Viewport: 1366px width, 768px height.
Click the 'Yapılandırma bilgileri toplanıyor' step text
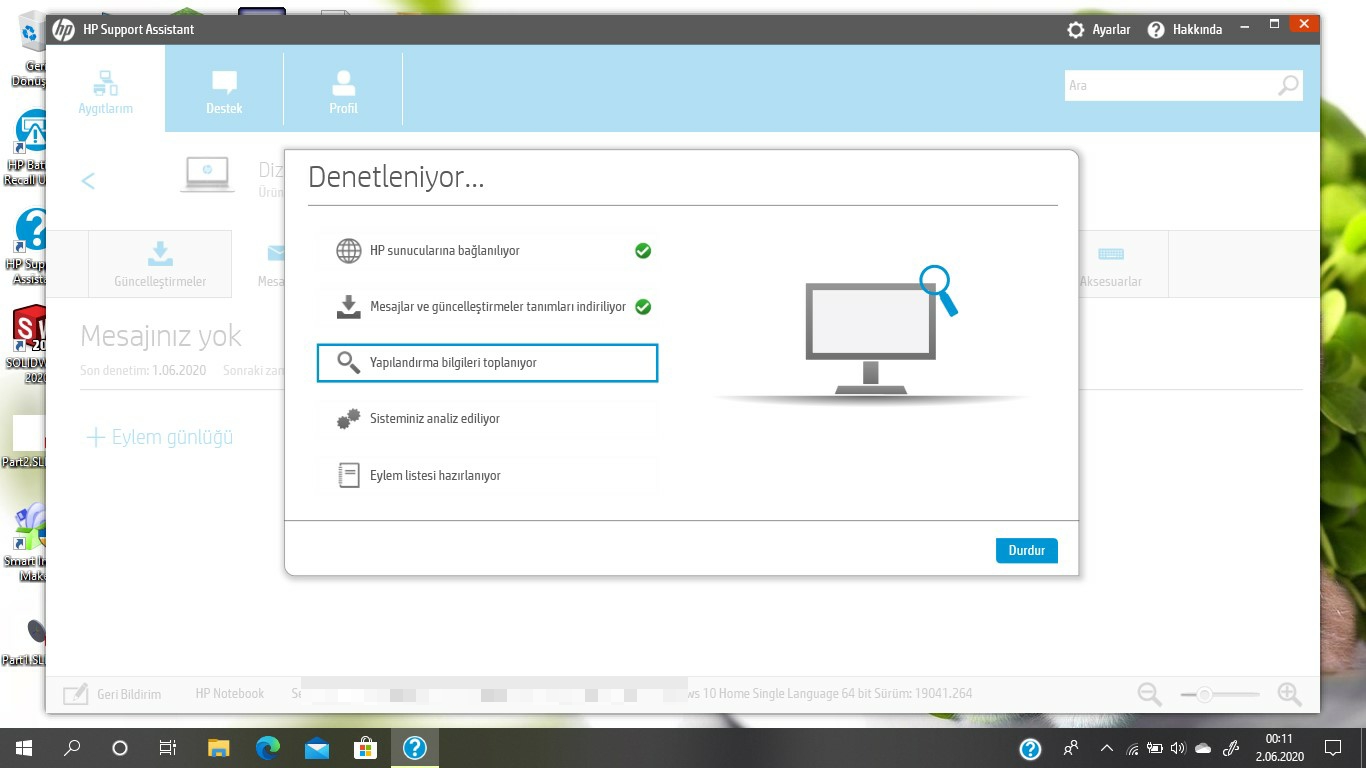click(453, 363)
